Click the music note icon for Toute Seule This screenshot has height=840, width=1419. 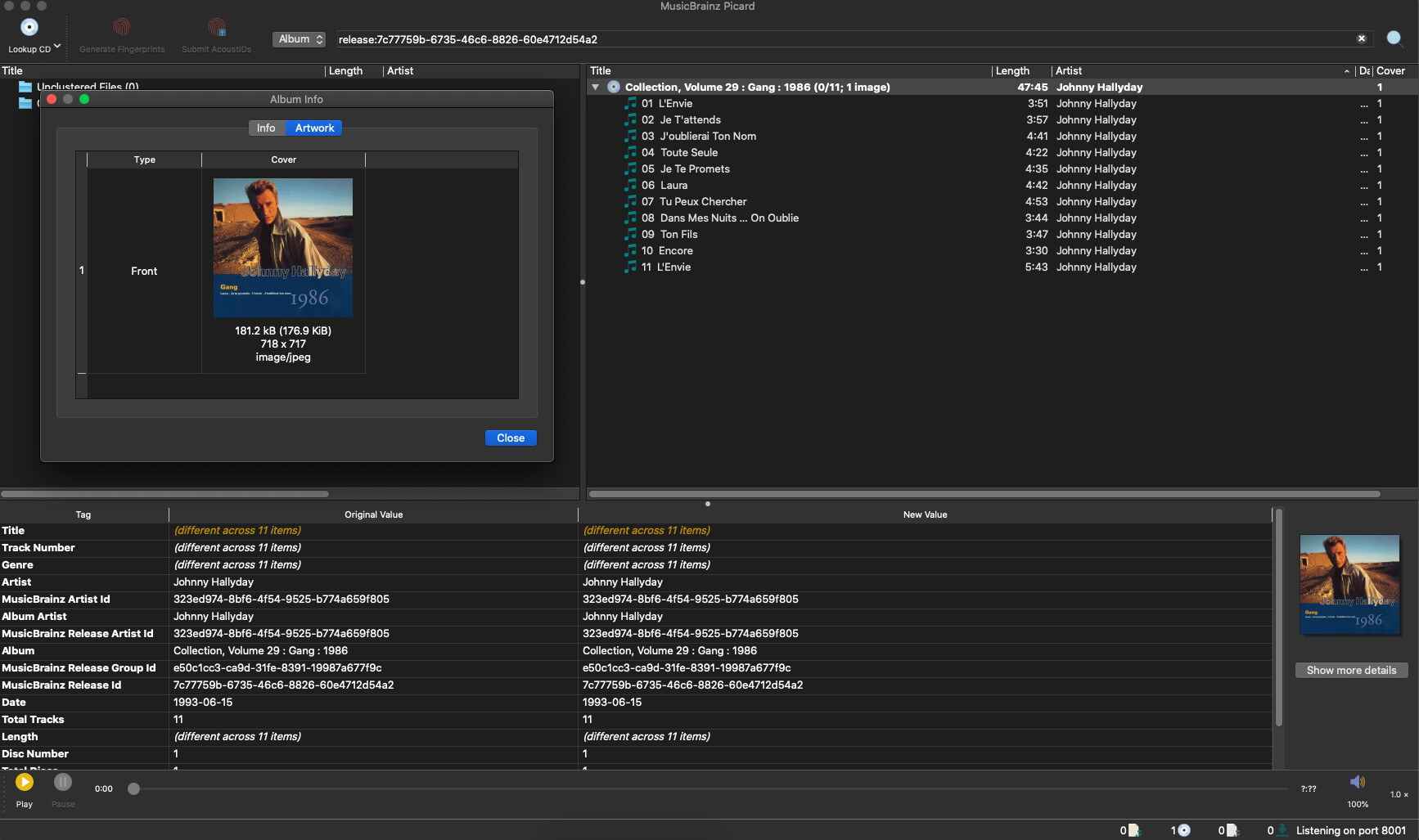pos(630,152)
